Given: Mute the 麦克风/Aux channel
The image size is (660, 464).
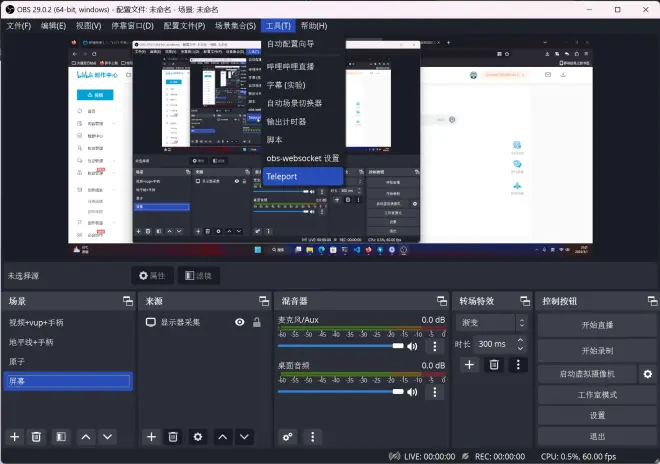Looking at the screenshot, I should (412, 346).
